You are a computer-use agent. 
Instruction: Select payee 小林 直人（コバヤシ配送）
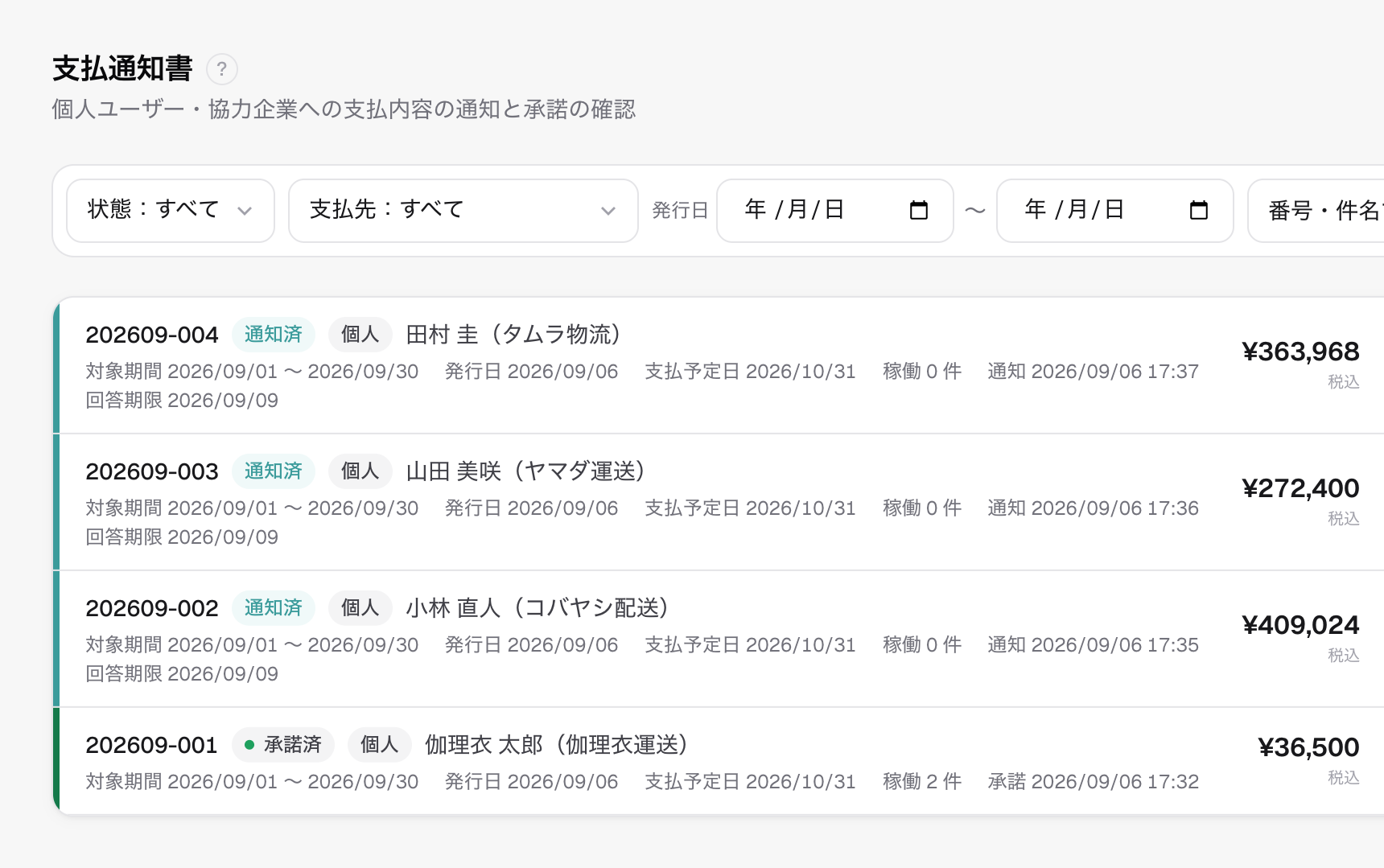pos(538,608)
